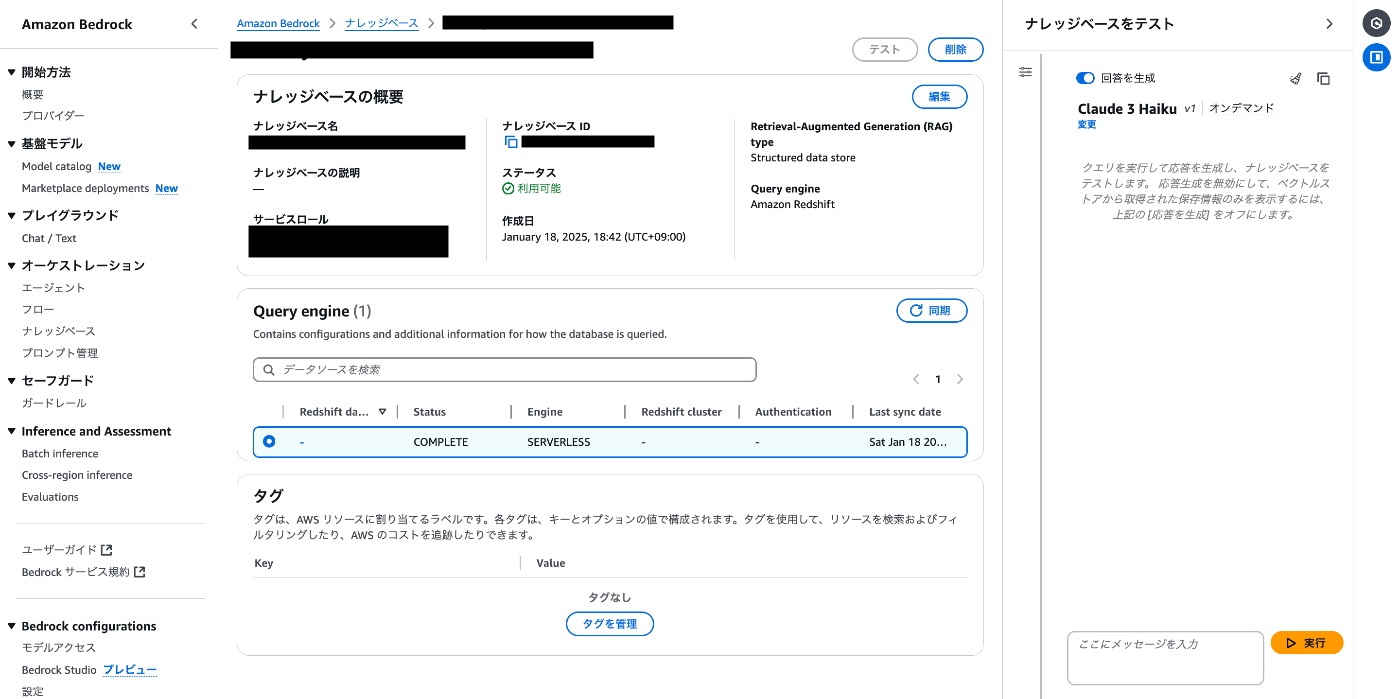Click the Engine column header

(545, 412)
